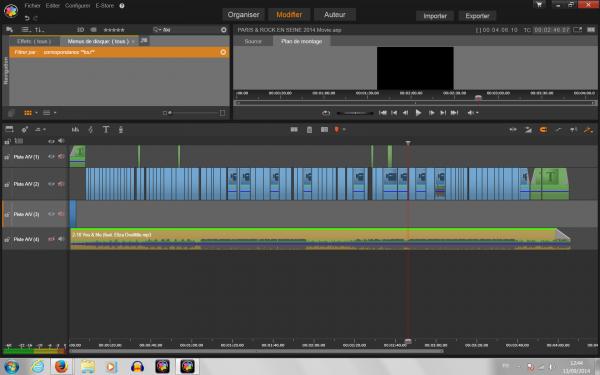600x375 pixels.
Task: Click the redo arrow
Action: (35, 18)
